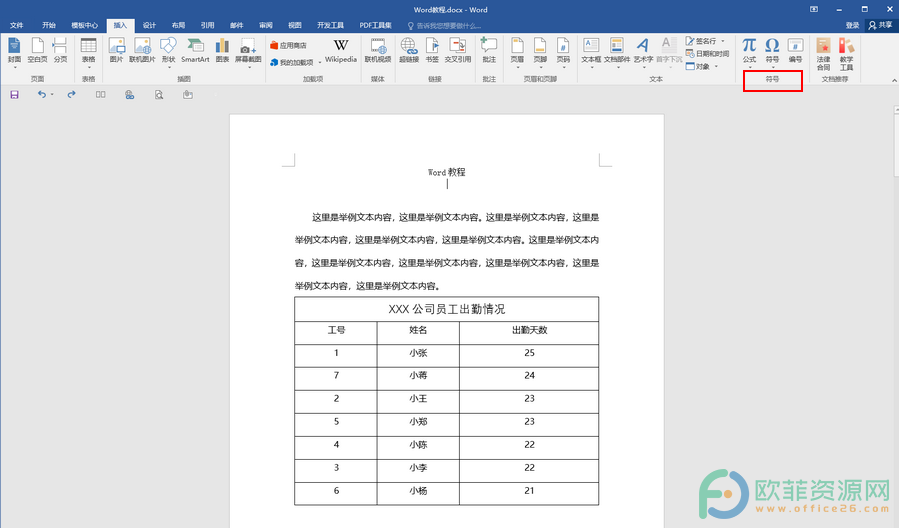Open the 开发工具 Developer tab
Image resolution: width=899 pixels, height=528 pixels.
tap(330, 25)
